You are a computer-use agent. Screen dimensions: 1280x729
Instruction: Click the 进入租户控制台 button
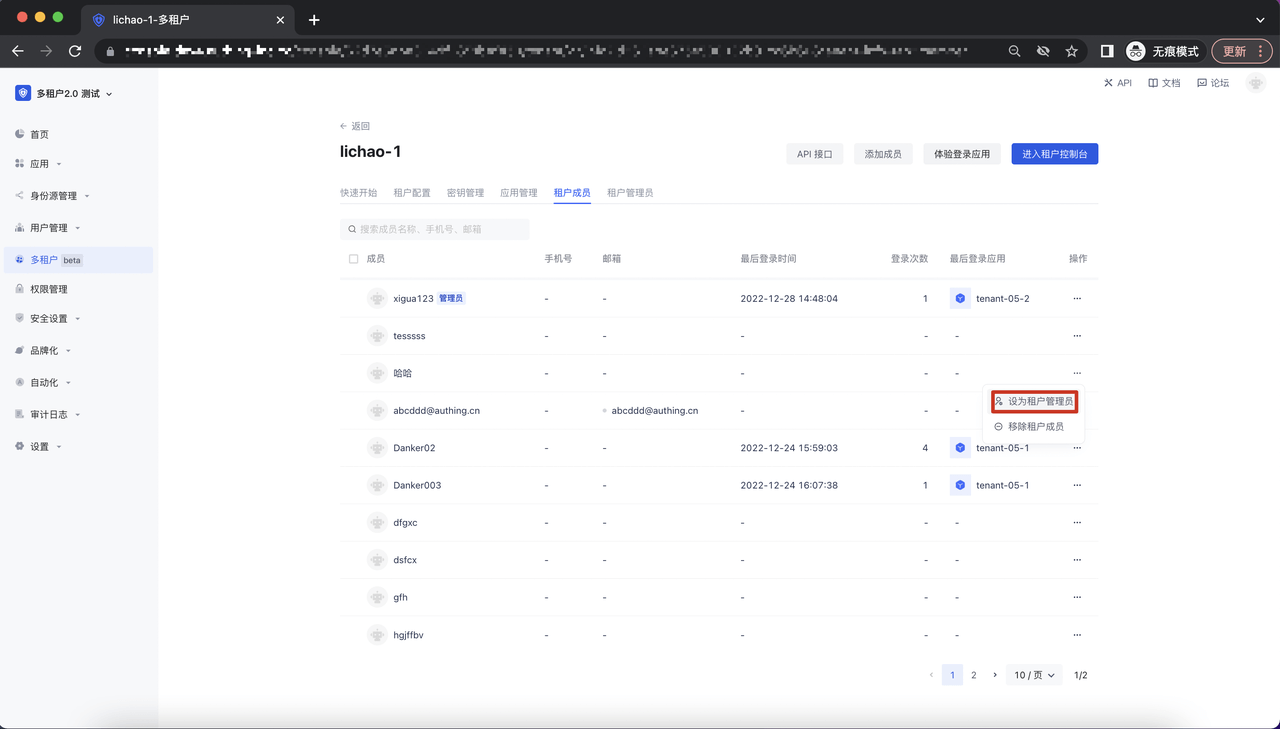click(1054, 154)
